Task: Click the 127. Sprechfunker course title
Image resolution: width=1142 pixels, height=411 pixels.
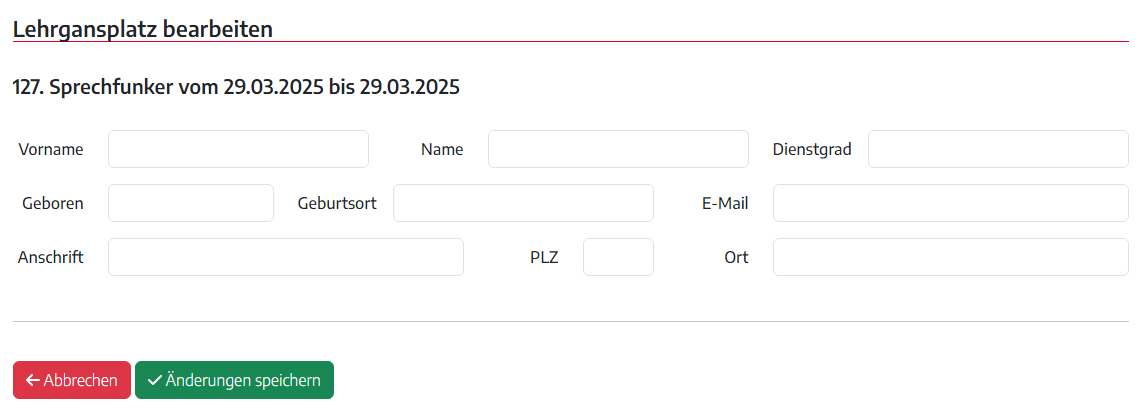Action: [x=236, y=87]
